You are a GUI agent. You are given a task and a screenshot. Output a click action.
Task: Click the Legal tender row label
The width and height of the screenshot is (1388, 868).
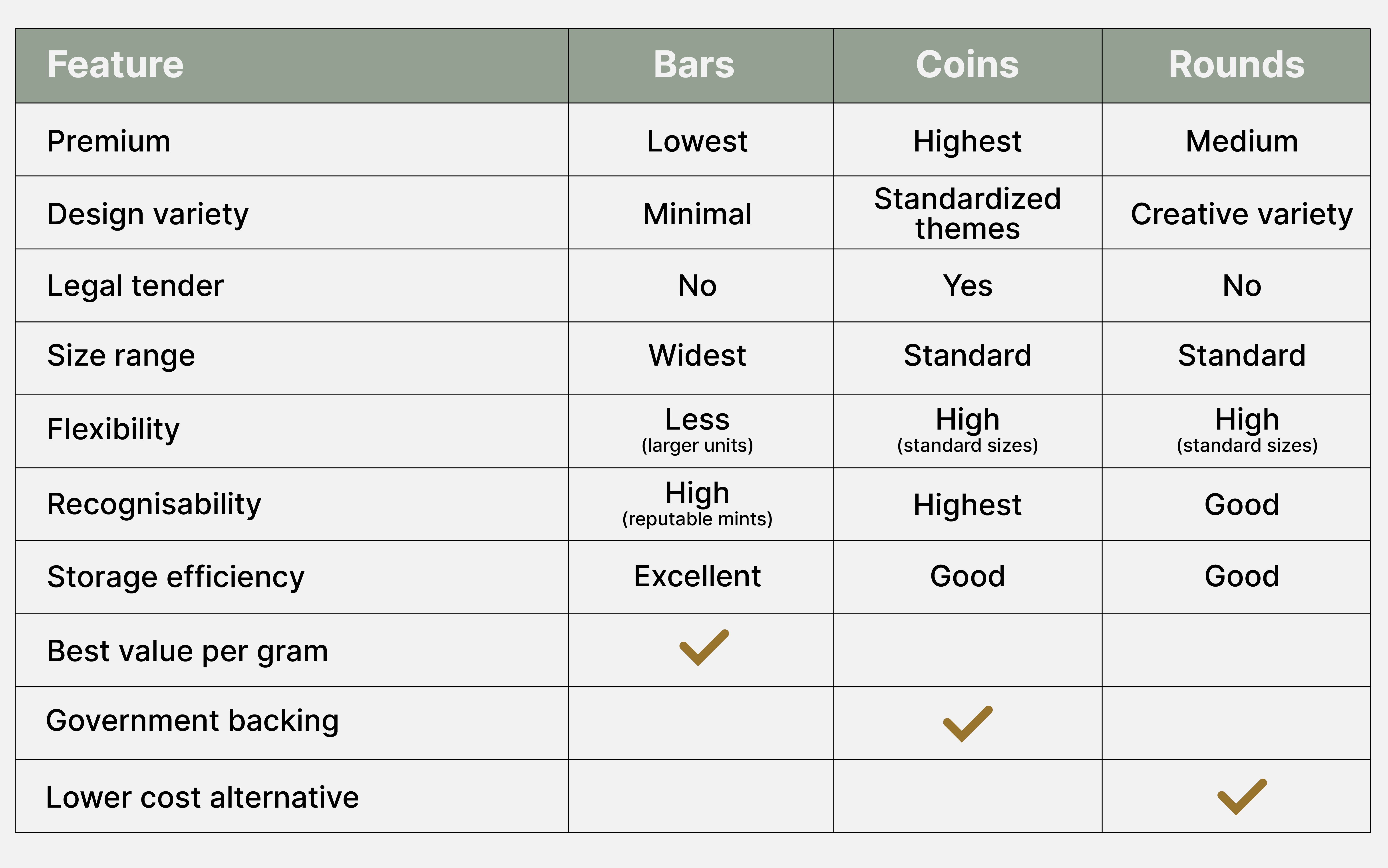coord(135,286)
